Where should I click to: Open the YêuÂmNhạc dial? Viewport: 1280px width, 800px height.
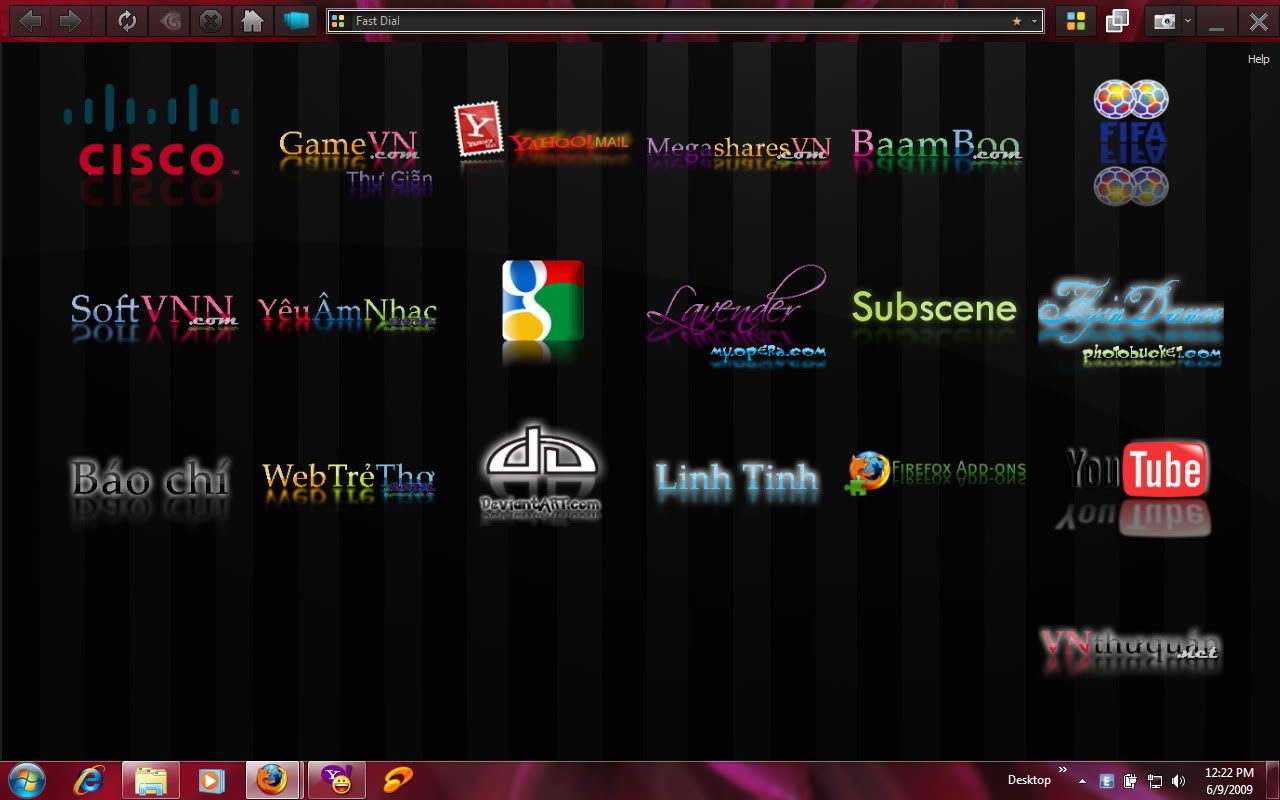point(347,314)
